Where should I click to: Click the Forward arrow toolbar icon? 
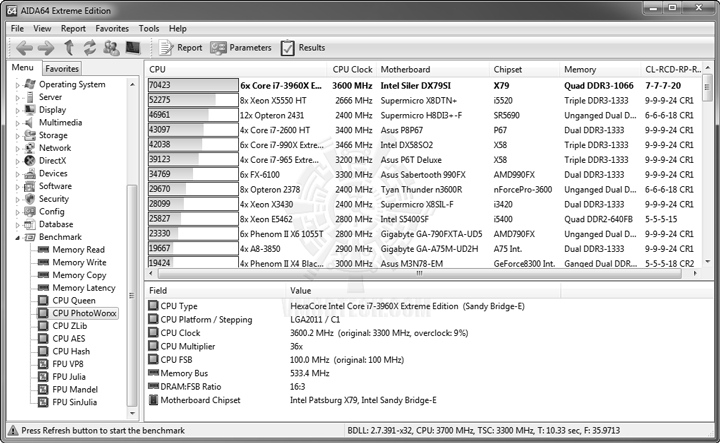point(46,48)
